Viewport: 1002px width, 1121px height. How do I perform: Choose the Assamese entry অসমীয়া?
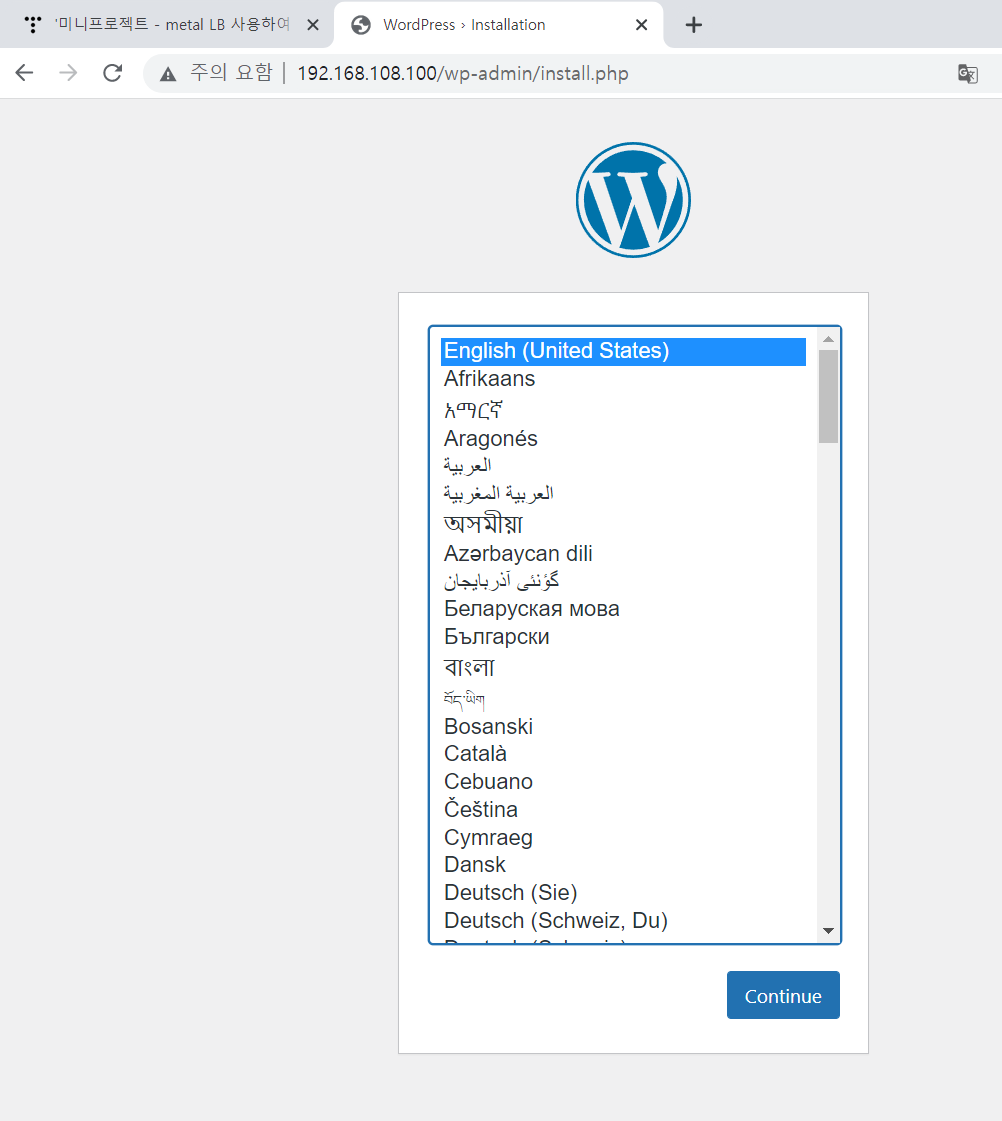coord(623,523)
